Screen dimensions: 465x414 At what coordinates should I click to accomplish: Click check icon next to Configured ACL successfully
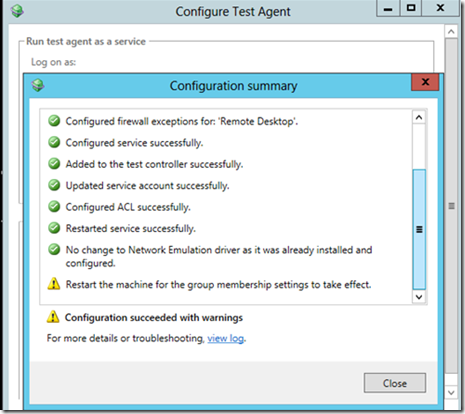pyautogui.click(x=54, y=206)
